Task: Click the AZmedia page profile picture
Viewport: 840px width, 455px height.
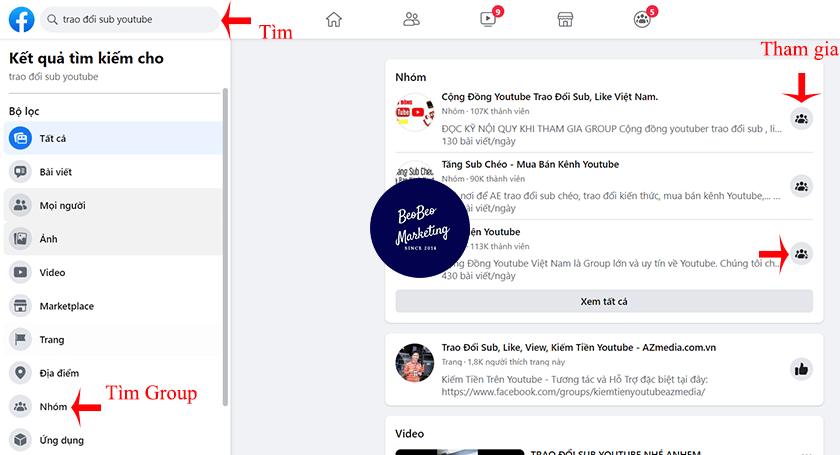Action: (x=415, y=363)
